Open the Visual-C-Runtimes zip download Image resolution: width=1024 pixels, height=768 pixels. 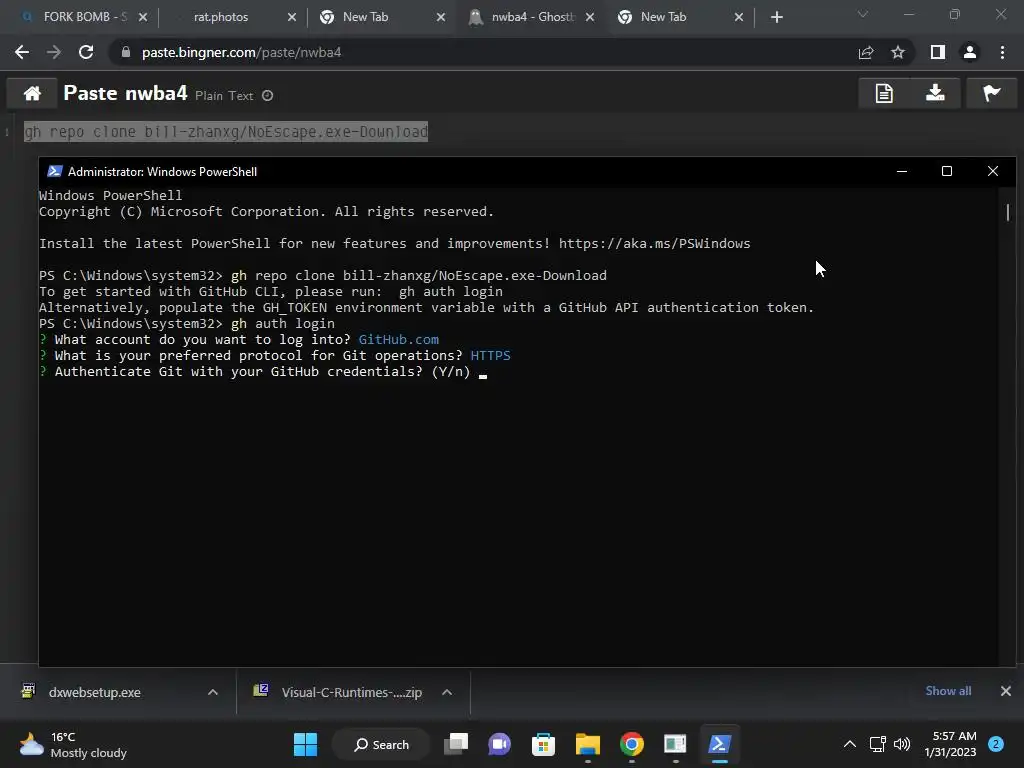pos(351,692)
